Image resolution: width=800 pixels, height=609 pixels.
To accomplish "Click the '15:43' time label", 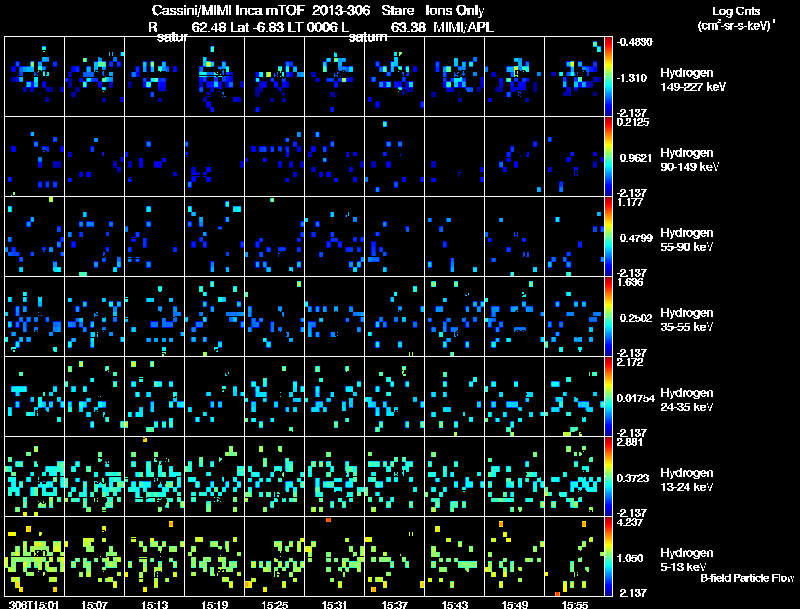I will click(455, 604).
